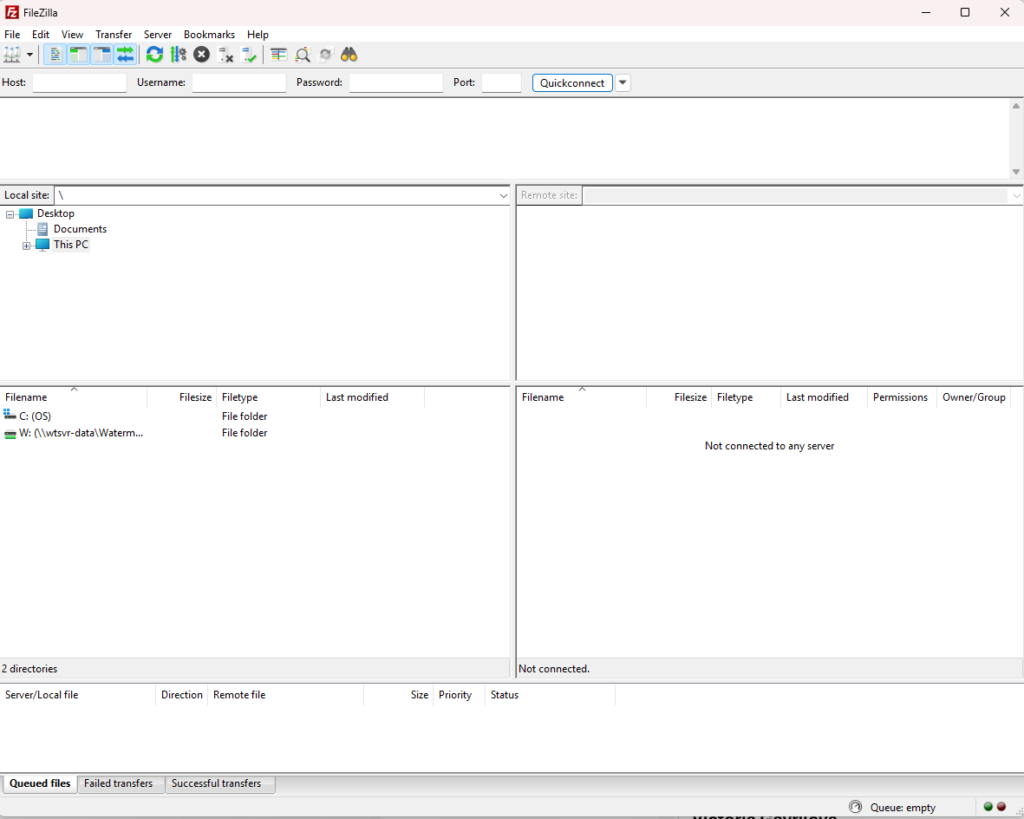The width and height of the screenshot is (1024, 819).
Task: Click message log scroll down arrow
Action: 1016,172
